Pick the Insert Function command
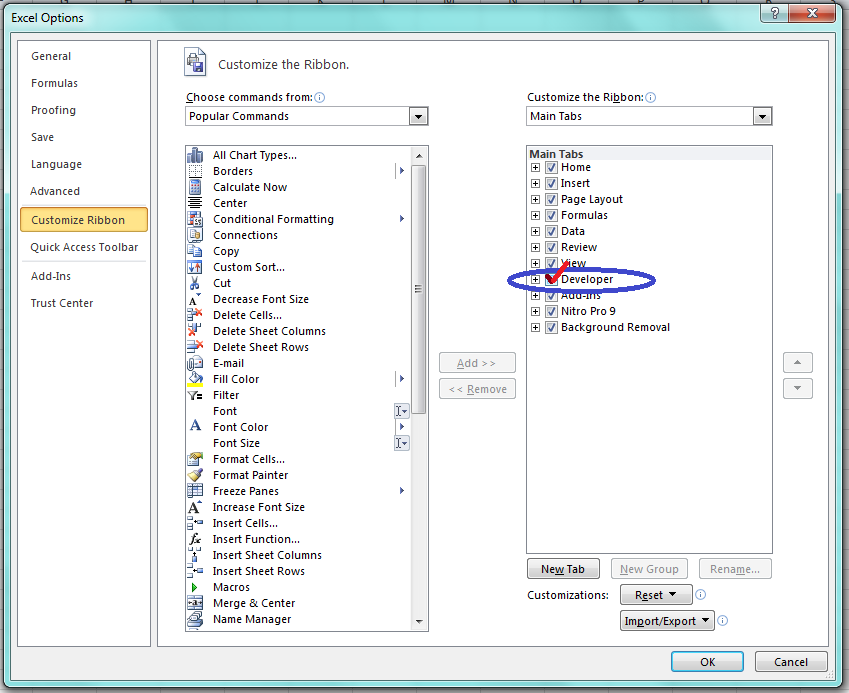 click(x=255, y=539)
